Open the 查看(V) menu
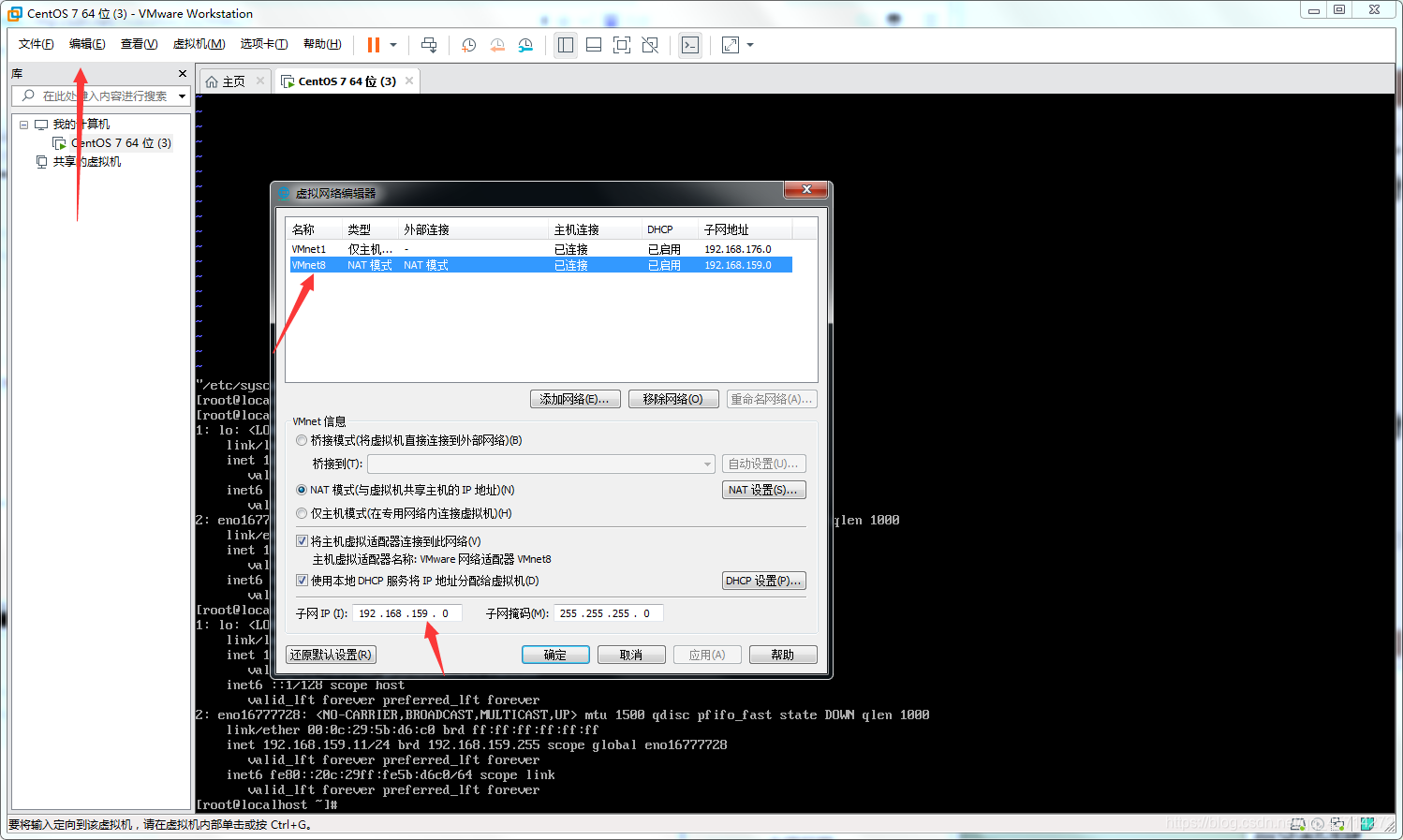This screenshot has width=1403, height=840. 139,44
